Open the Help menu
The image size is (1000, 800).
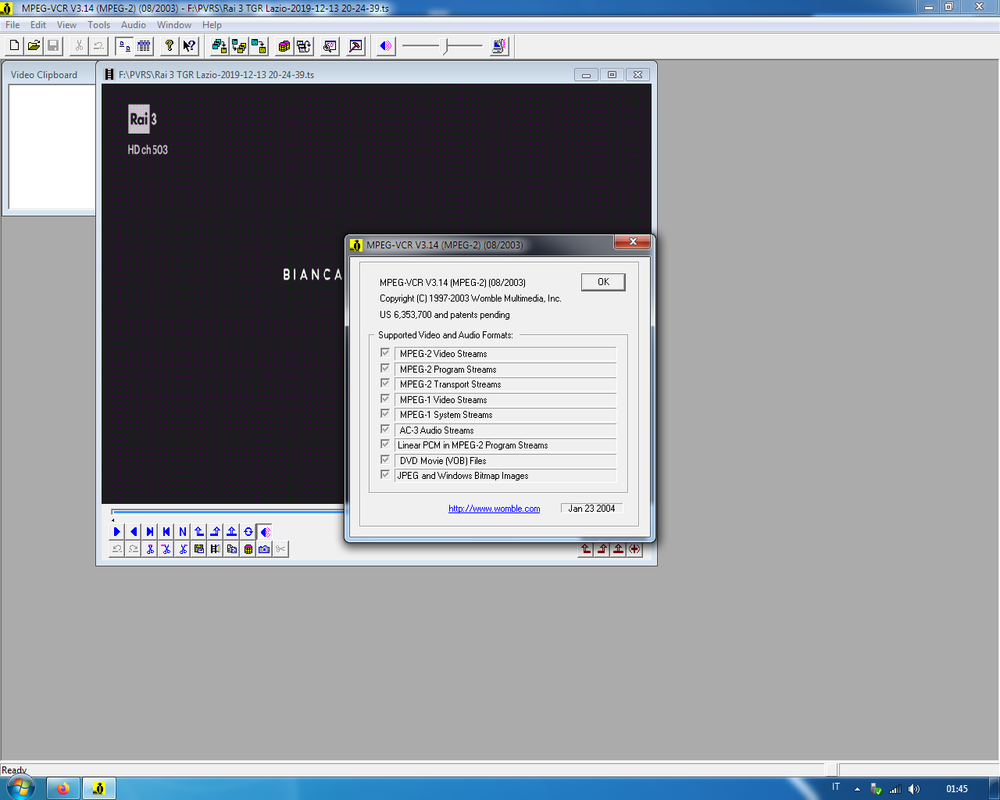pyautogui.click(x=212, y=25)
